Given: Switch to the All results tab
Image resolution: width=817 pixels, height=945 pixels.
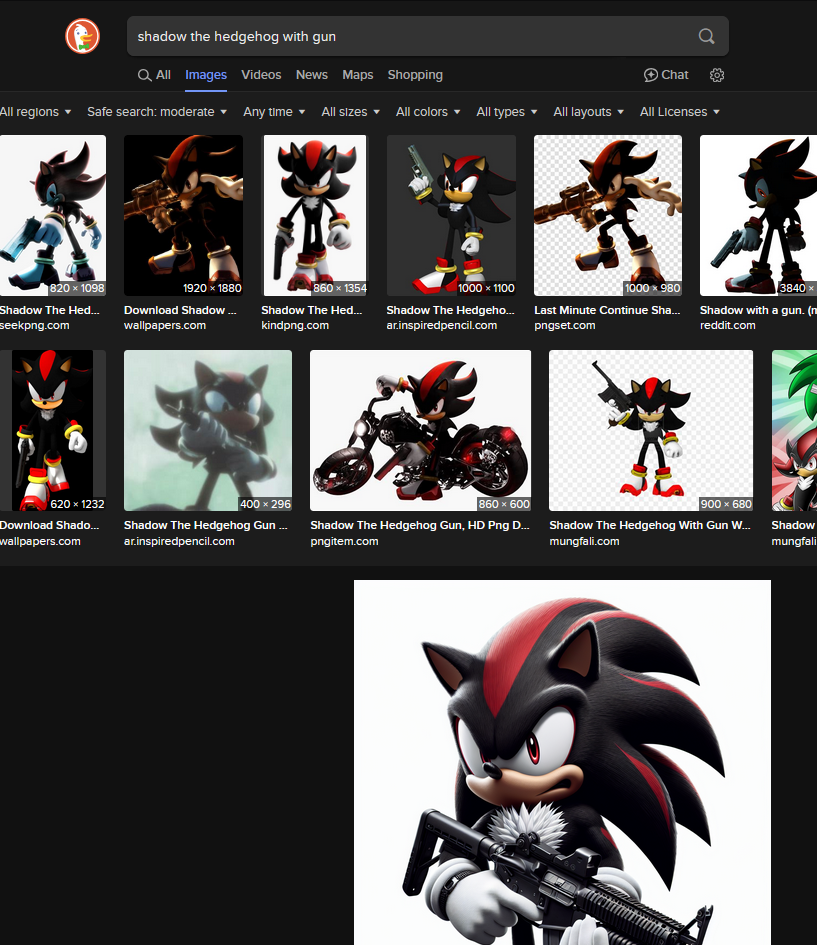Looking at the screenshot, I should (154, 75).
